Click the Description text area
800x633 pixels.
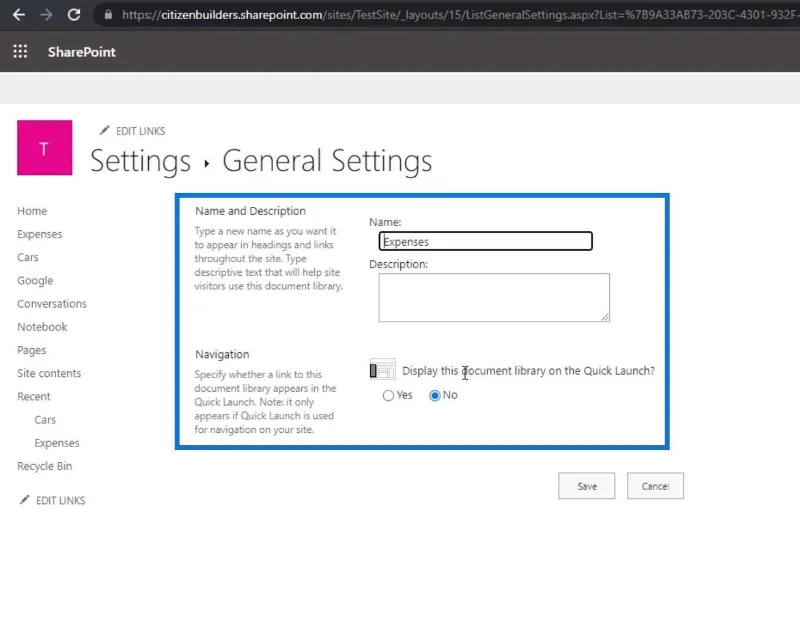click(494, 297)
